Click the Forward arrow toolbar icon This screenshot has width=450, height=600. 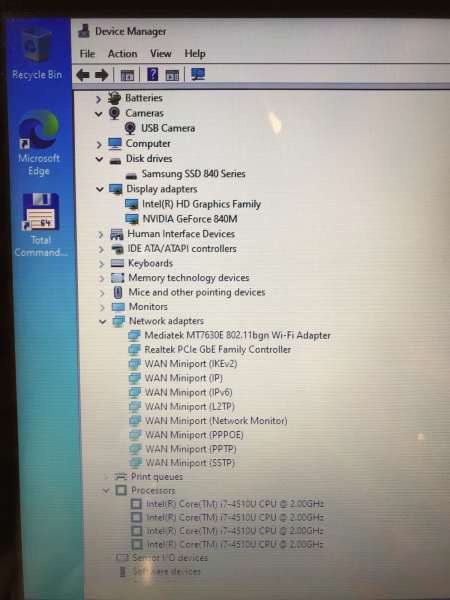(x=101, y=75)
